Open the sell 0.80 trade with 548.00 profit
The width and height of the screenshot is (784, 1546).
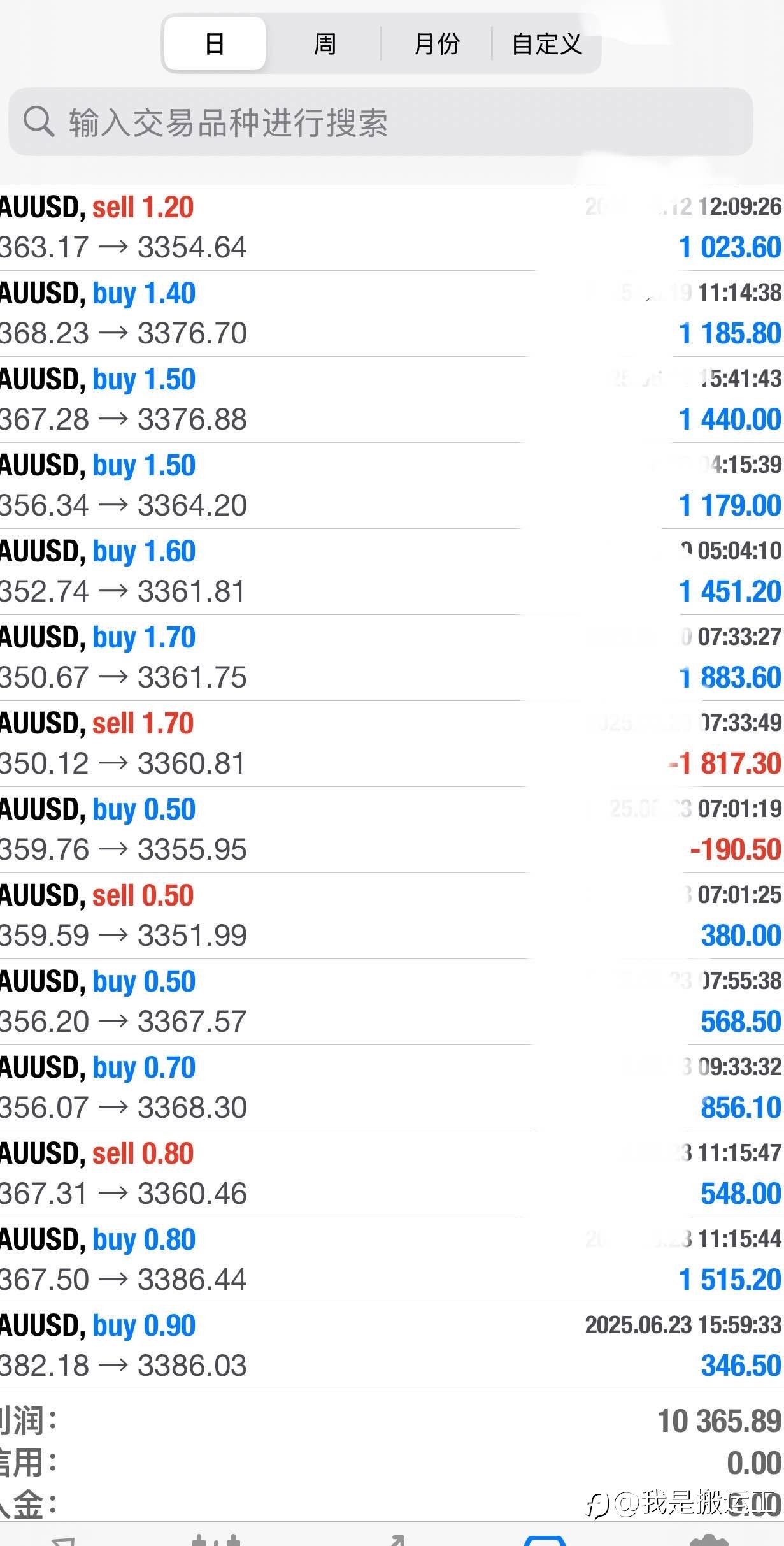(392, 1174)
